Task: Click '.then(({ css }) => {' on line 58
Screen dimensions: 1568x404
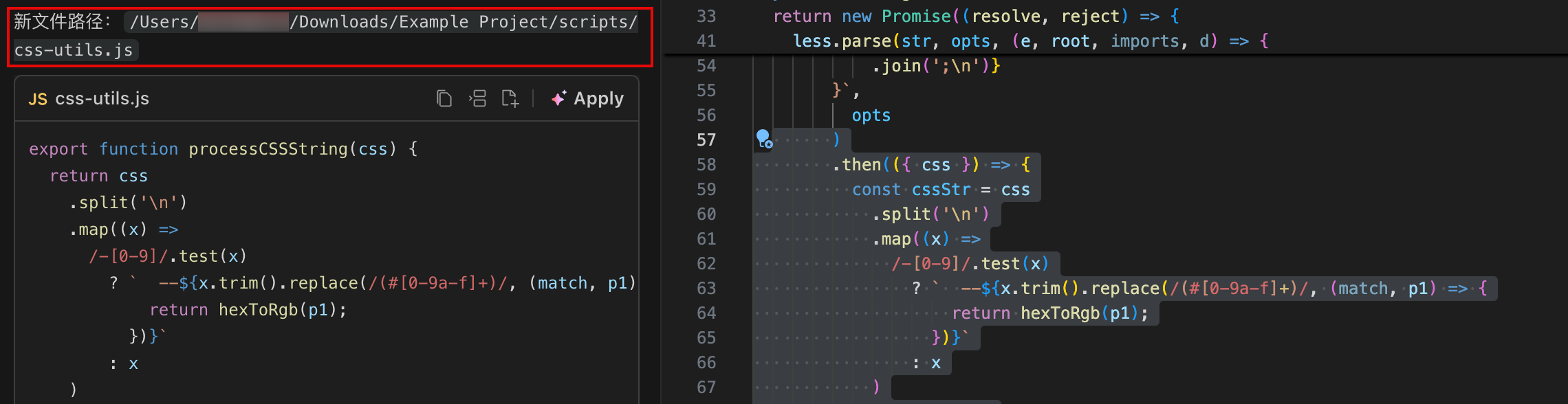Action: tap(931, 165)
